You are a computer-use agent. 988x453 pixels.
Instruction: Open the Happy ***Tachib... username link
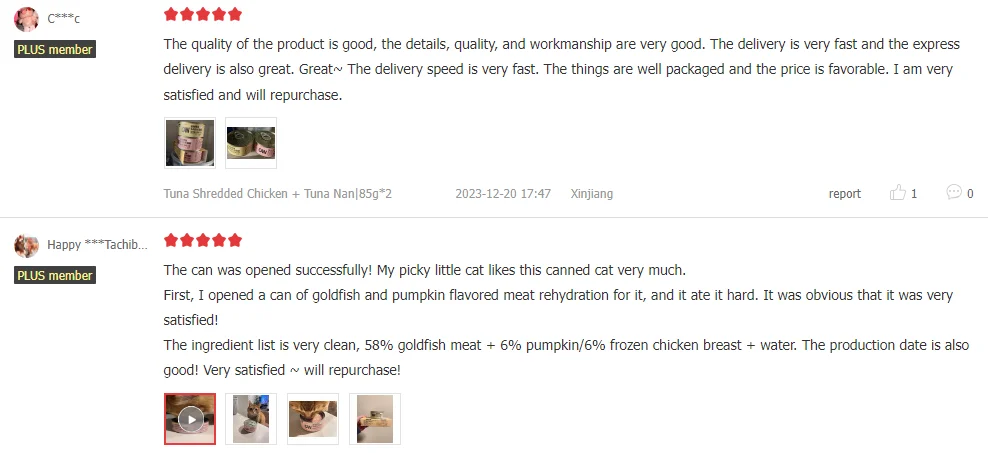(x=97, y=245)
